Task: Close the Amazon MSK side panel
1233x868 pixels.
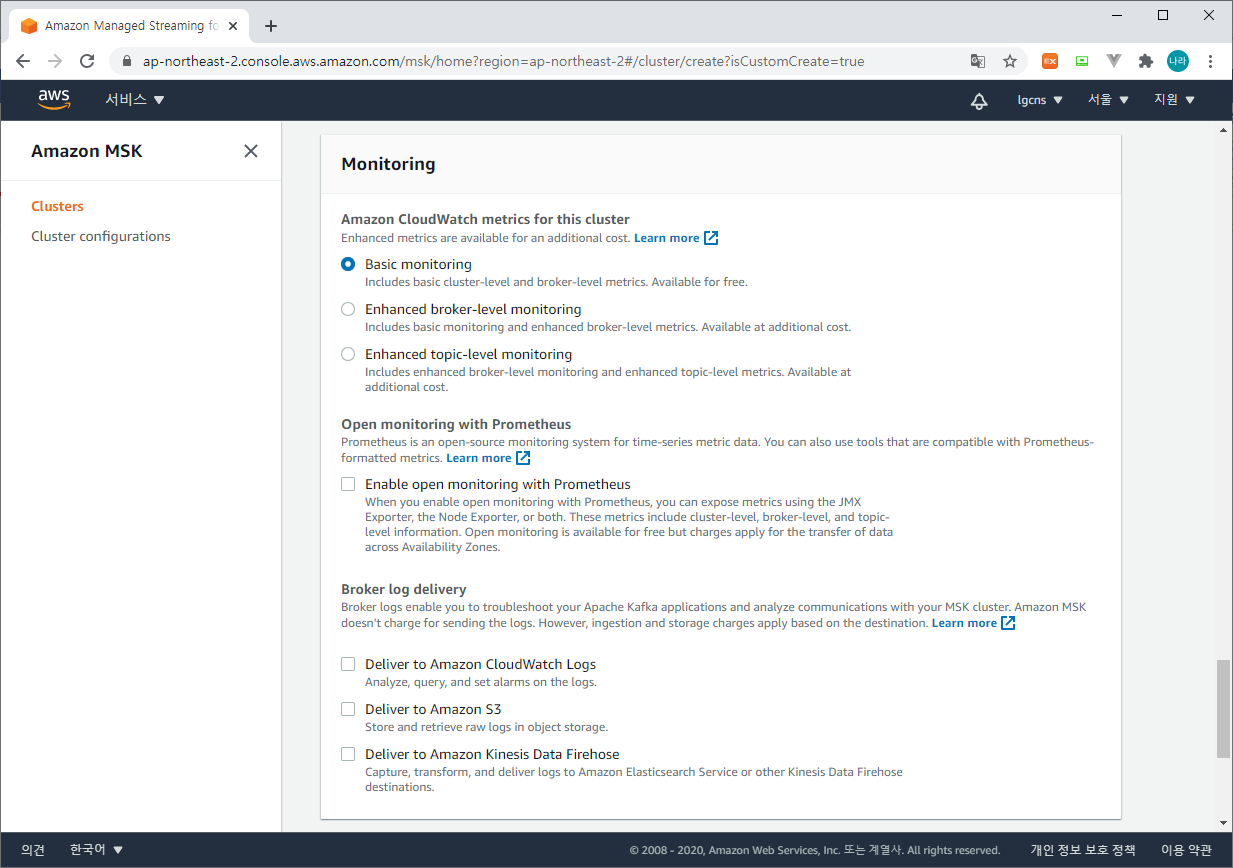Action: [x=251, y=151]
